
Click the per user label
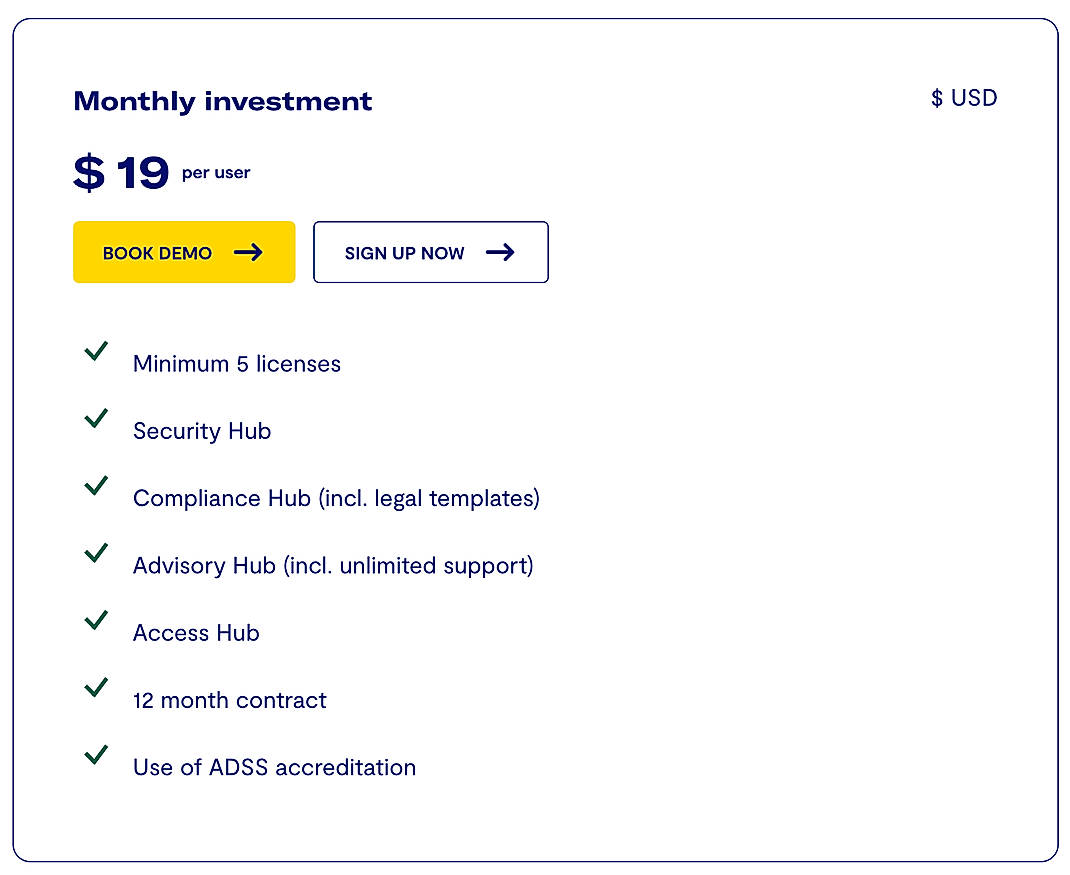click(x=216, y=173)
